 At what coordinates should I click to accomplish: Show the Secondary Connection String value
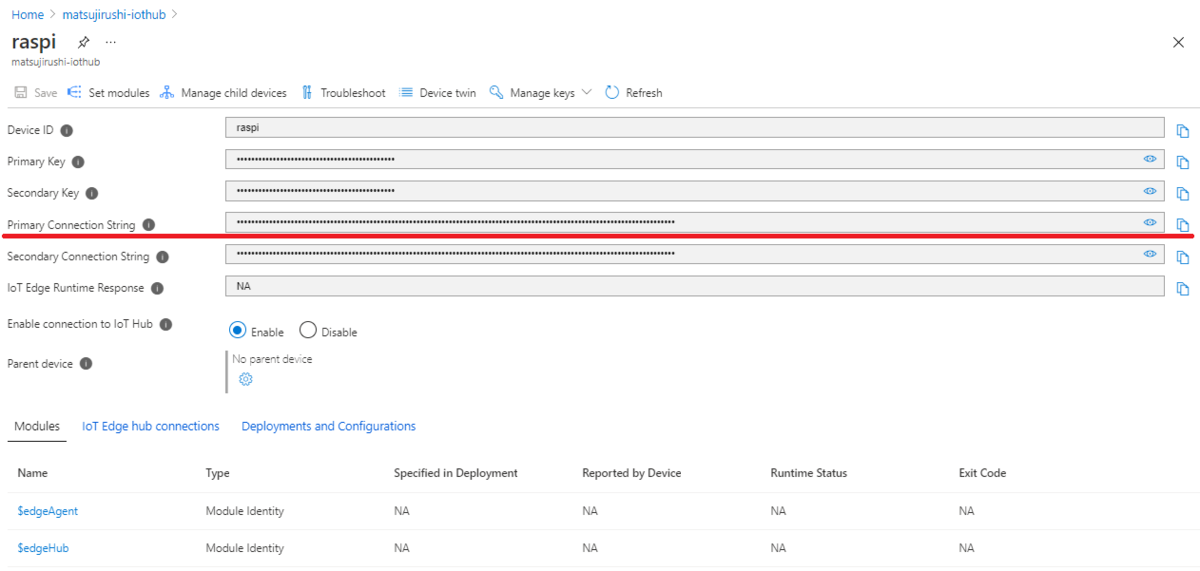1150,254
